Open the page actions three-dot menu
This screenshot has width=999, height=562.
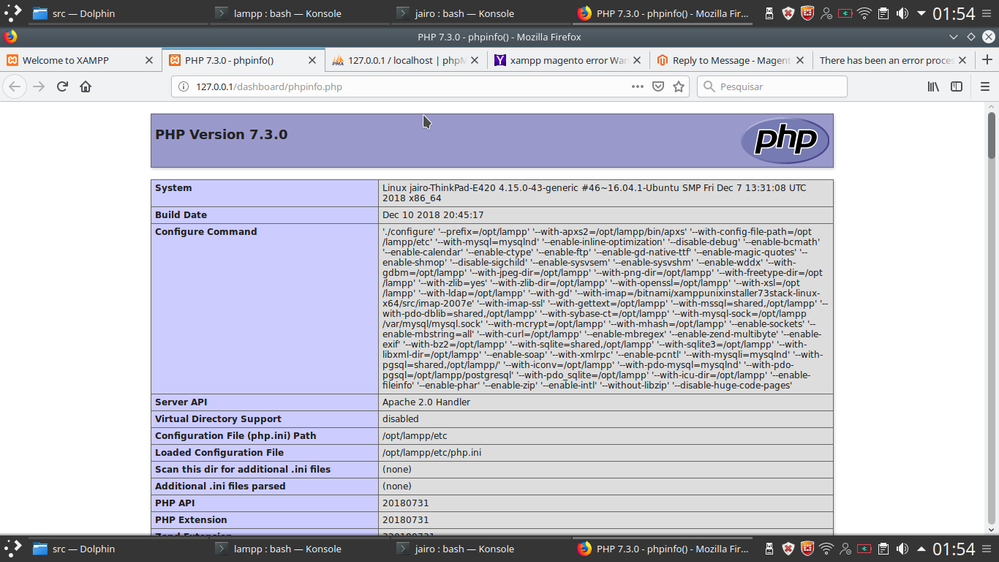pyautogui.click(x=637, y=87)
